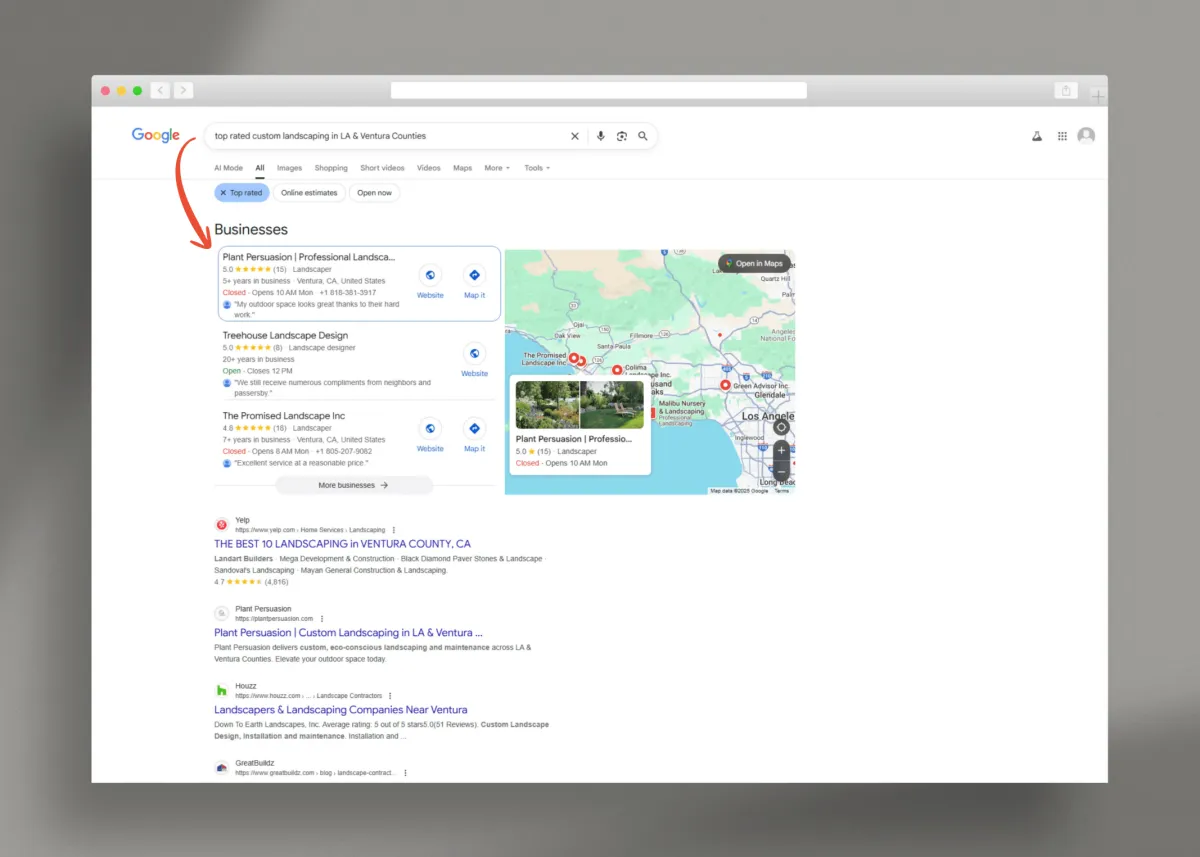The image size is (1200, 857).
Task: Click the Google search input field
Action: [x=390, y=136]
